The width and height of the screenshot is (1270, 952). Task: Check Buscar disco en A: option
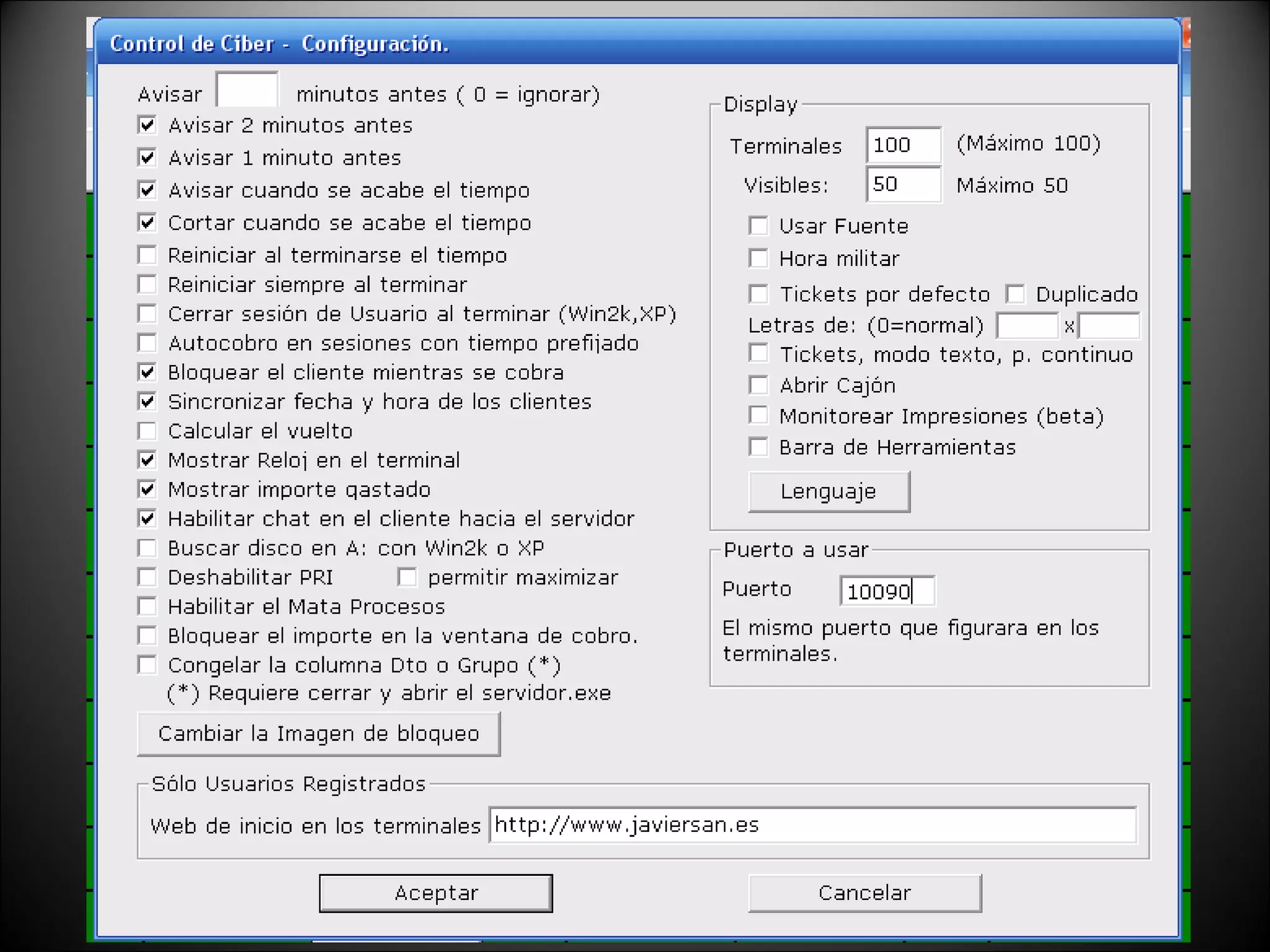pyautogui.click(x=147, y=548)
